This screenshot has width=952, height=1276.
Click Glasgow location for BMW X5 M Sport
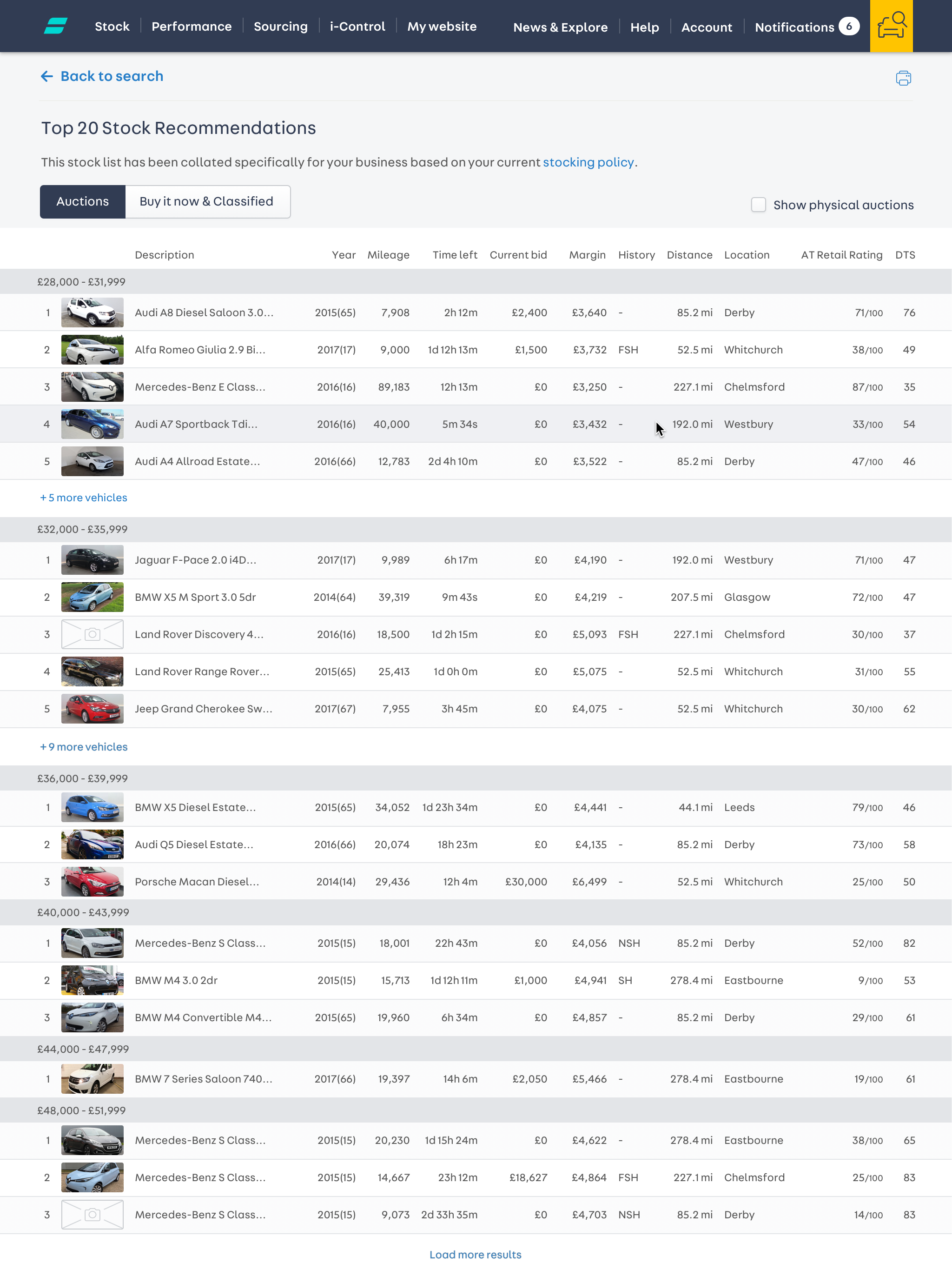tap(747, 597)
